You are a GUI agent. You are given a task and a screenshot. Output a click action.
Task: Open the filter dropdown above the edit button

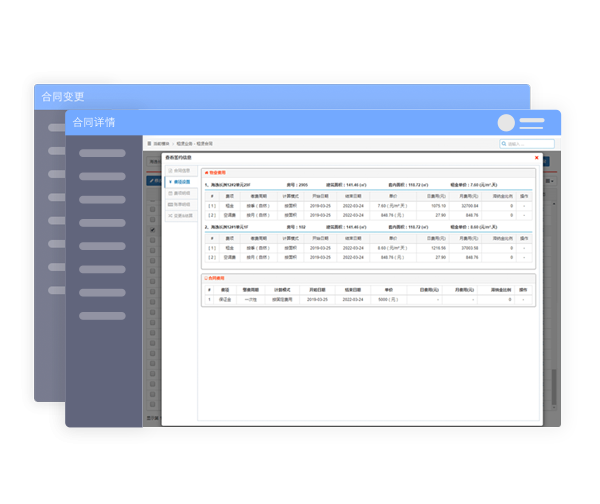(153, 161)
